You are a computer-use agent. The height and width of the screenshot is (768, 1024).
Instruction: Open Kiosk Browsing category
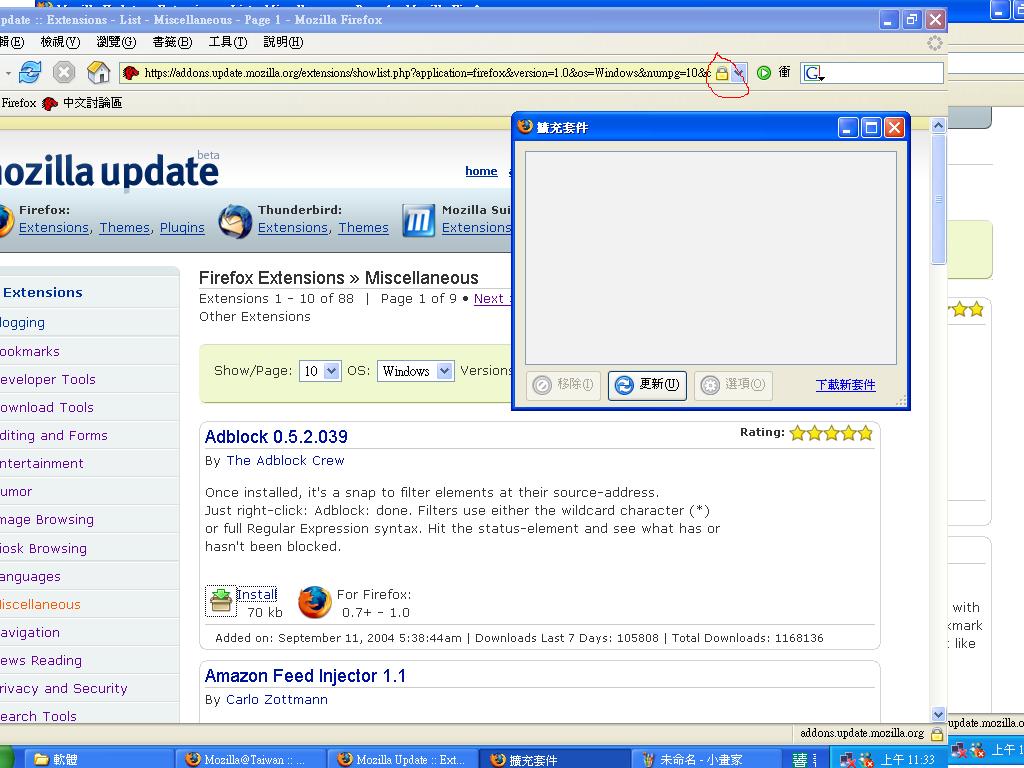pos(43,549)
